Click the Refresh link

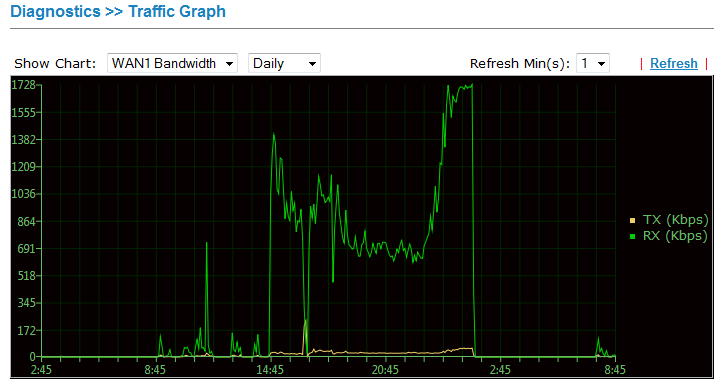click(673, 63)
